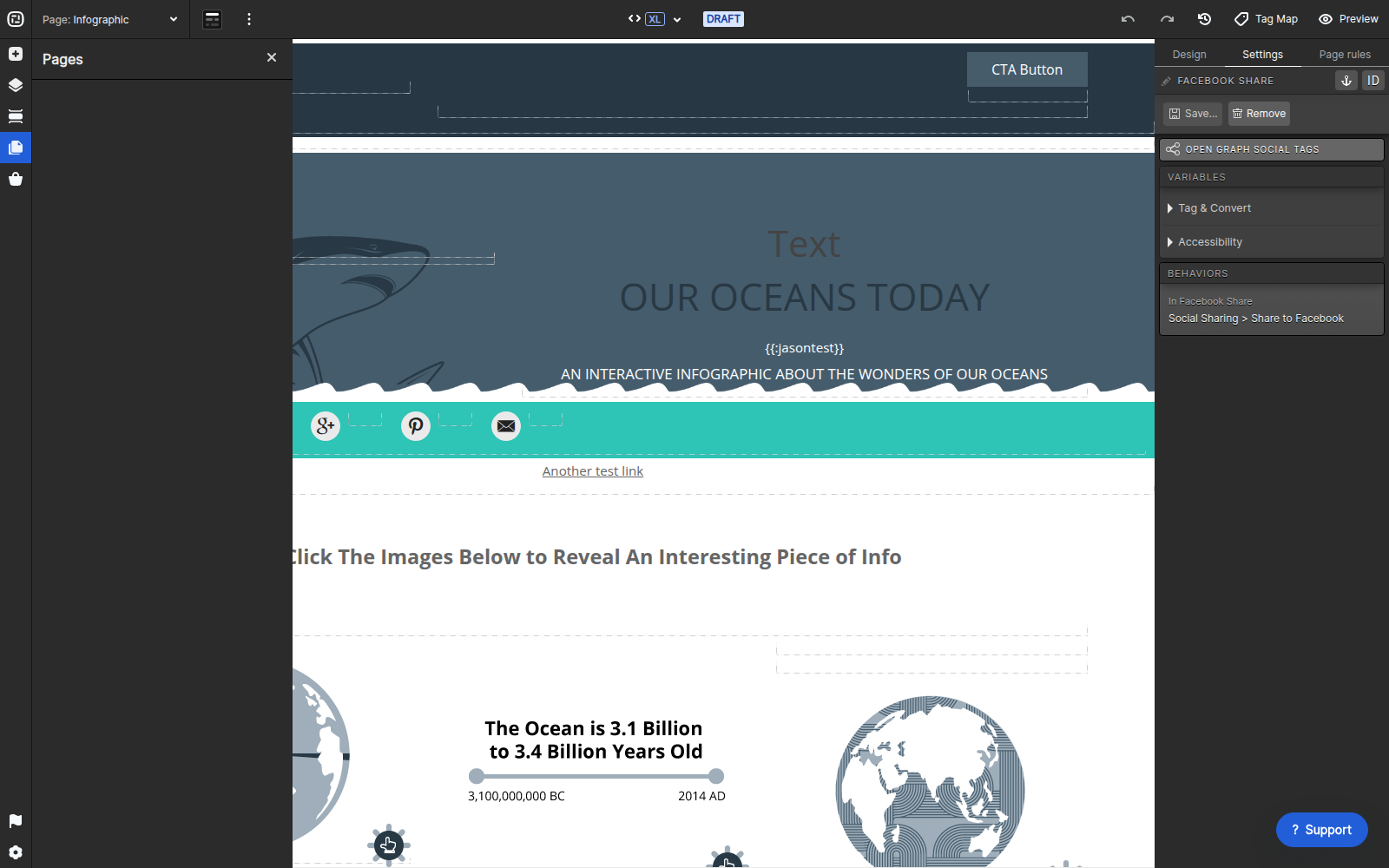Open the version history icon
This screenshot has height=868, width=1389.
(1204, 19)
